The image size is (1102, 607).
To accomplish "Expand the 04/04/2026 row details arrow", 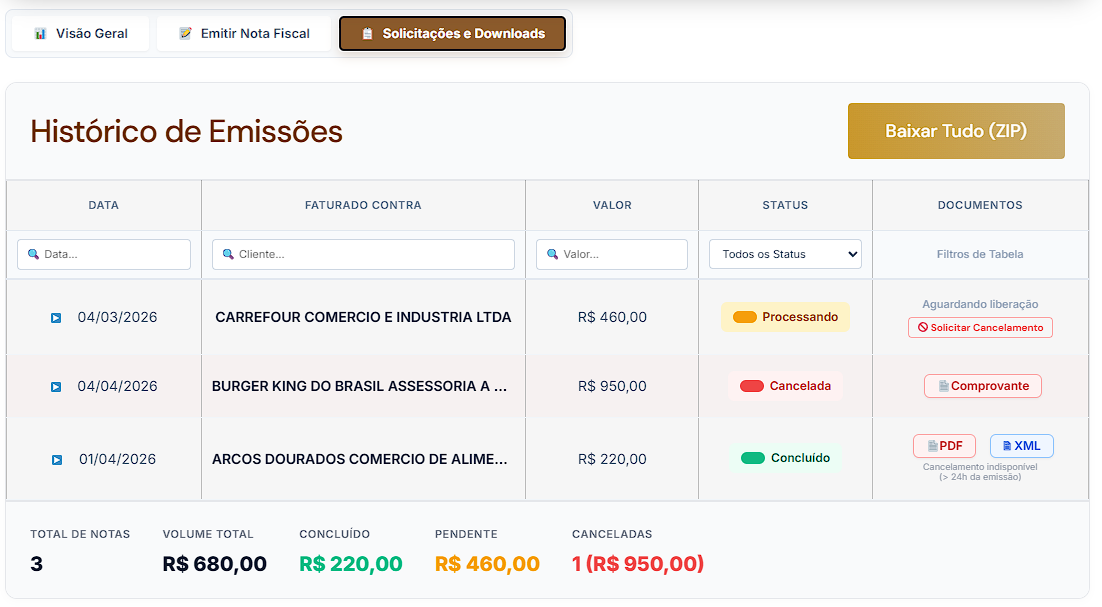I will point(56,387).
